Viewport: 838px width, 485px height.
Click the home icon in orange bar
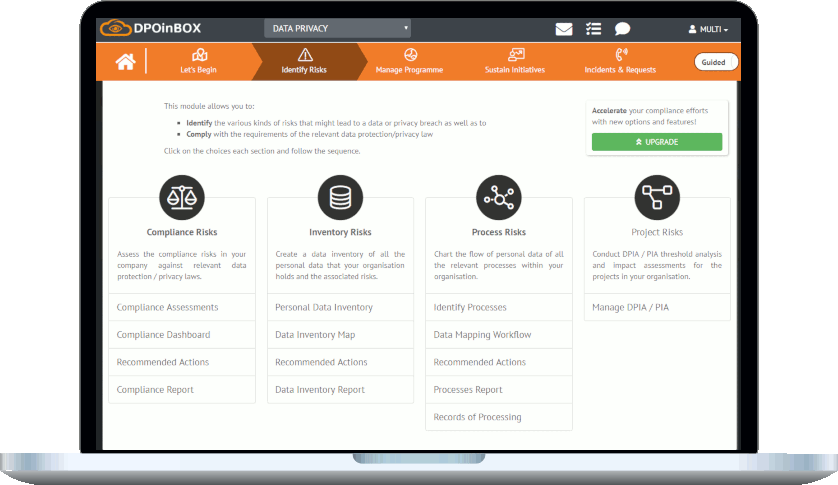coord(125,62)
